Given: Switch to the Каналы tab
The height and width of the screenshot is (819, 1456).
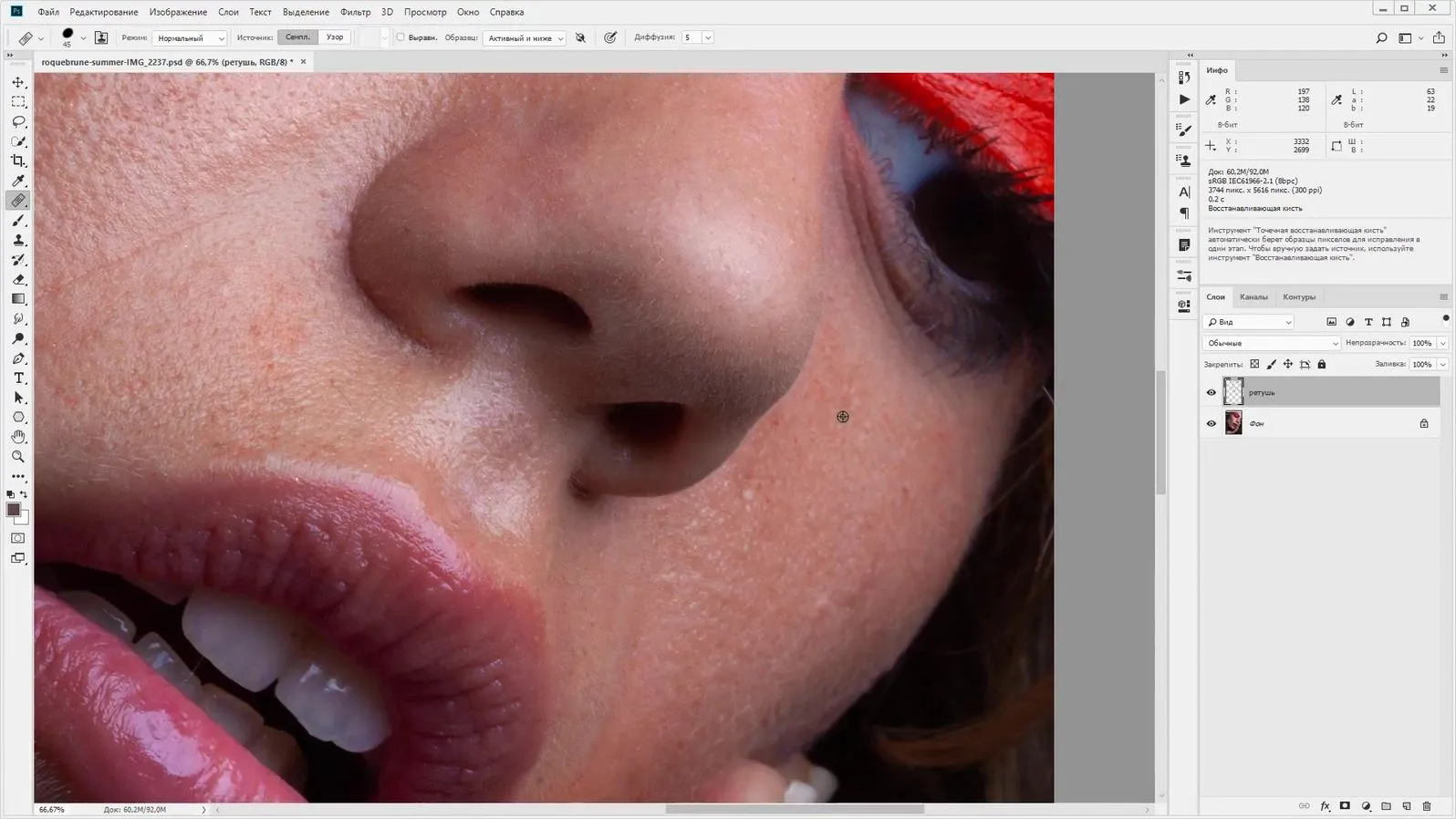Looking at the screenshot, I should 1253,297.
